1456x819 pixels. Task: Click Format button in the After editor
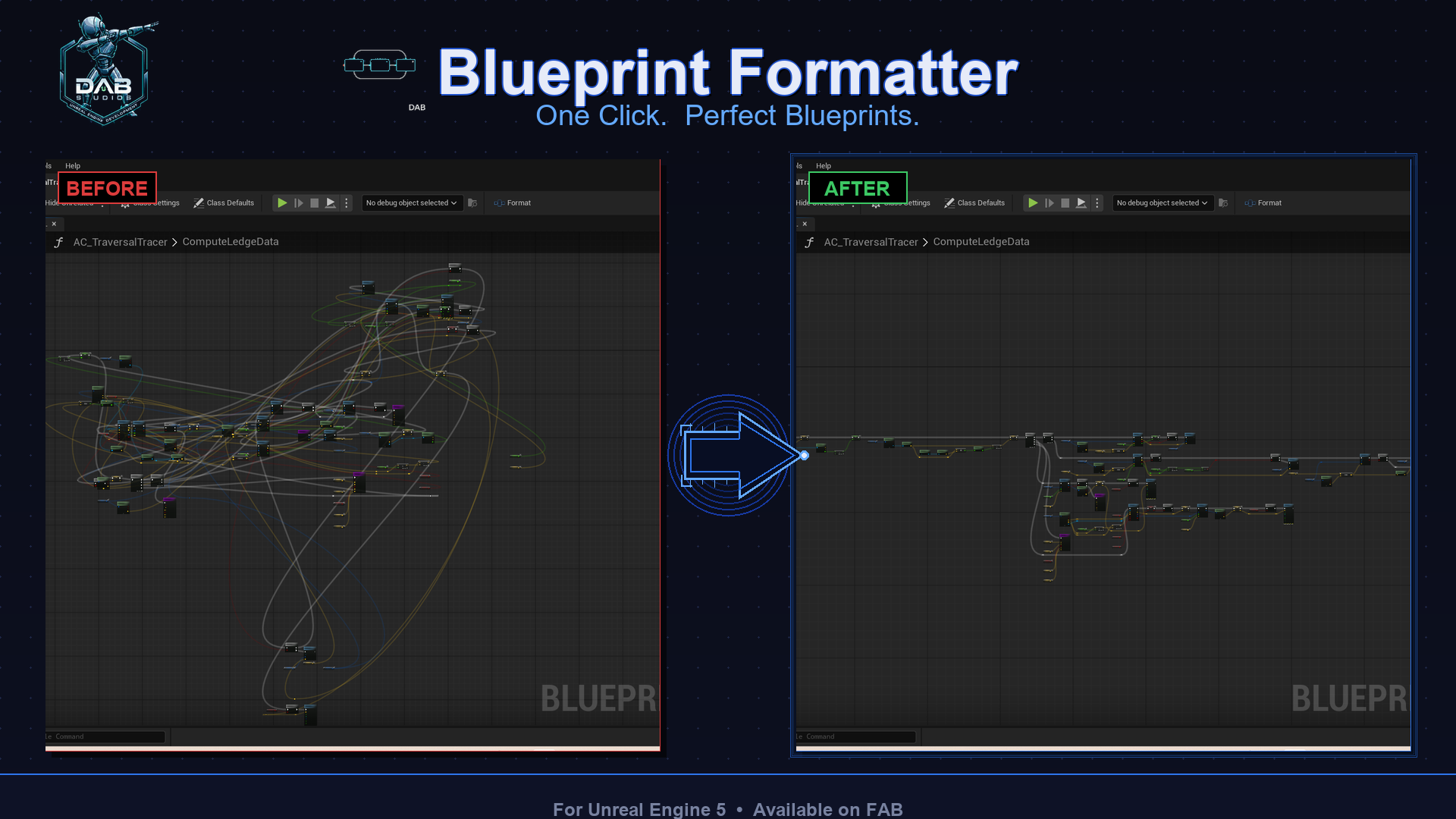pyautogui.click(x=1263, y=203)
